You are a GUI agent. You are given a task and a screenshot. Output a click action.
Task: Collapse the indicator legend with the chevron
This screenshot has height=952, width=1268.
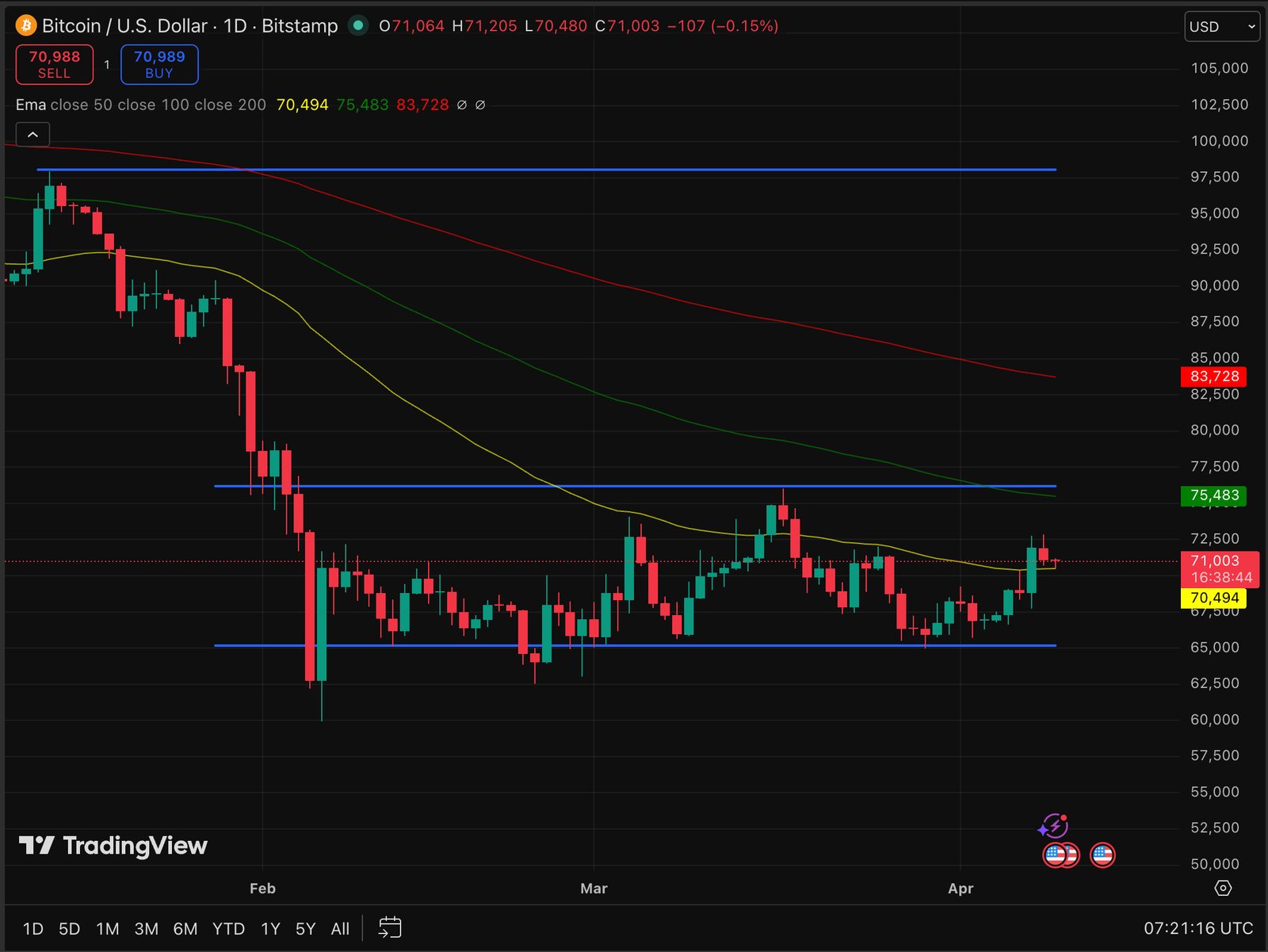[x=32, y=135]
